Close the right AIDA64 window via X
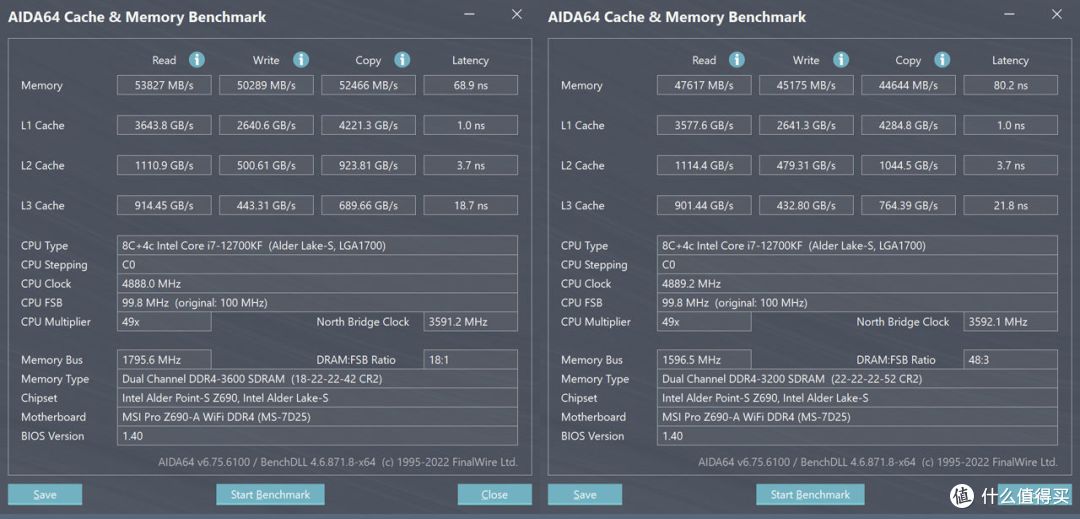The image size is (1080, 519). [x=1057, y=14]
